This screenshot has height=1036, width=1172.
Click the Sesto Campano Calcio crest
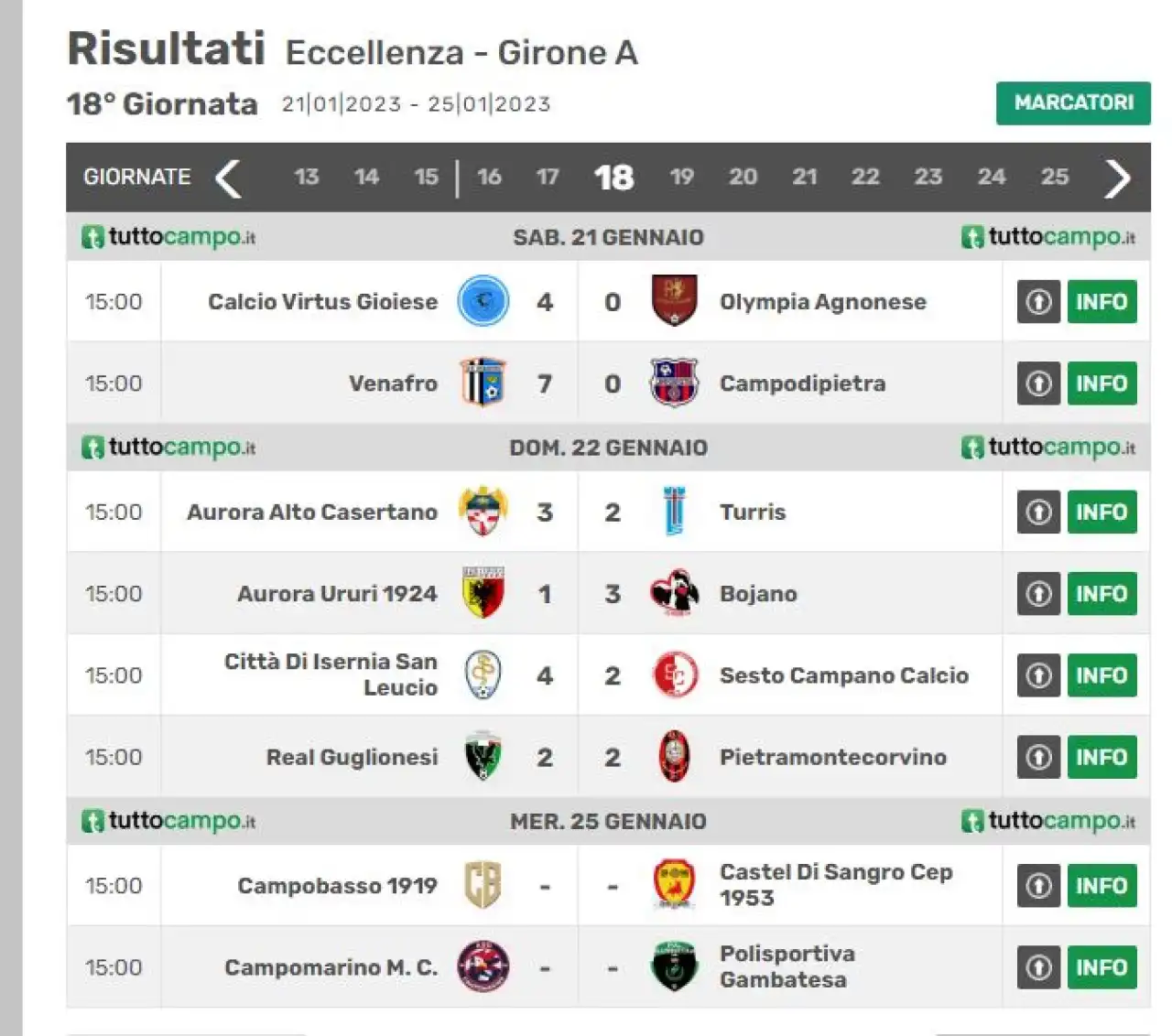pyautogui.click(x=675, y=675)
